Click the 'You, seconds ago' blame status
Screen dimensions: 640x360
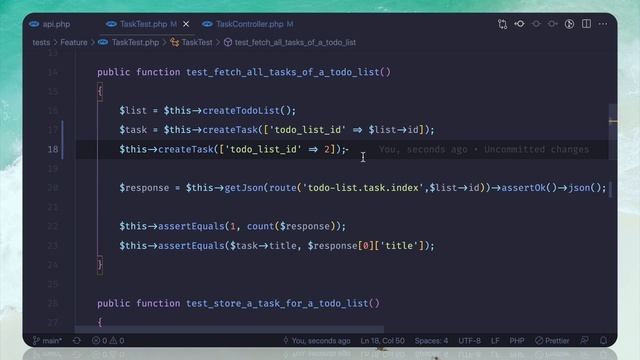[316, 340]
